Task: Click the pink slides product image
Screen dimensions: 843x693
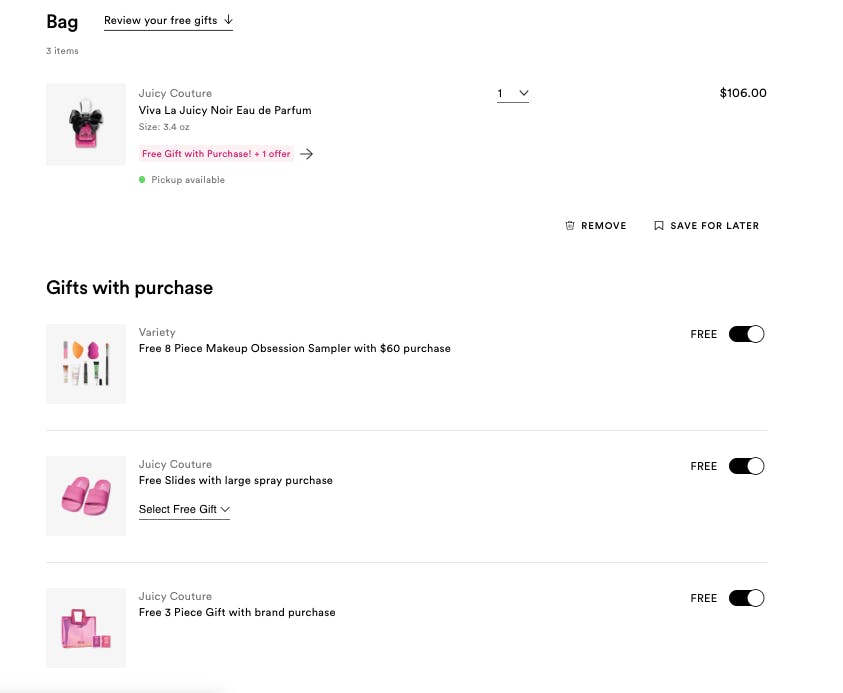Action: pos(86,496)
